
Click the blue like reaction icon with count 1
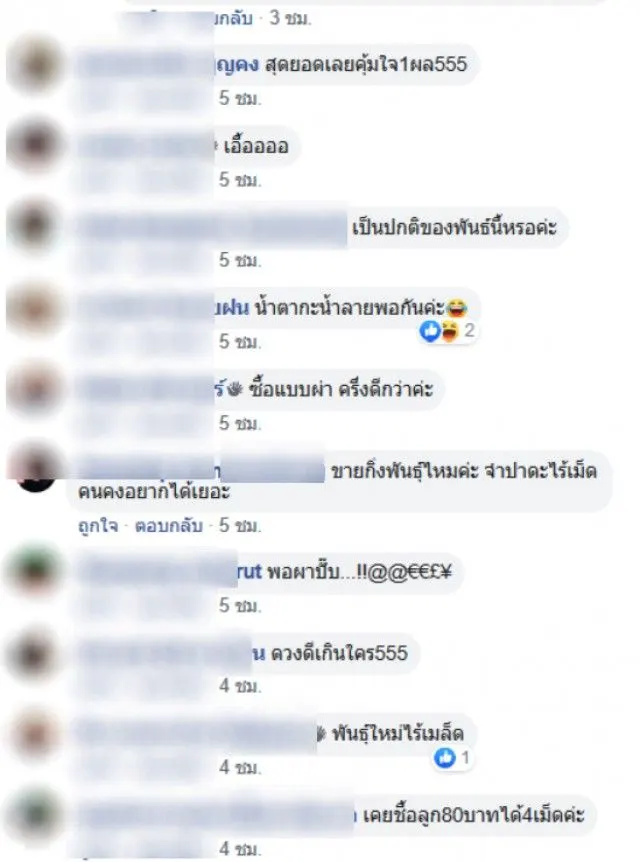pos(452,758)
